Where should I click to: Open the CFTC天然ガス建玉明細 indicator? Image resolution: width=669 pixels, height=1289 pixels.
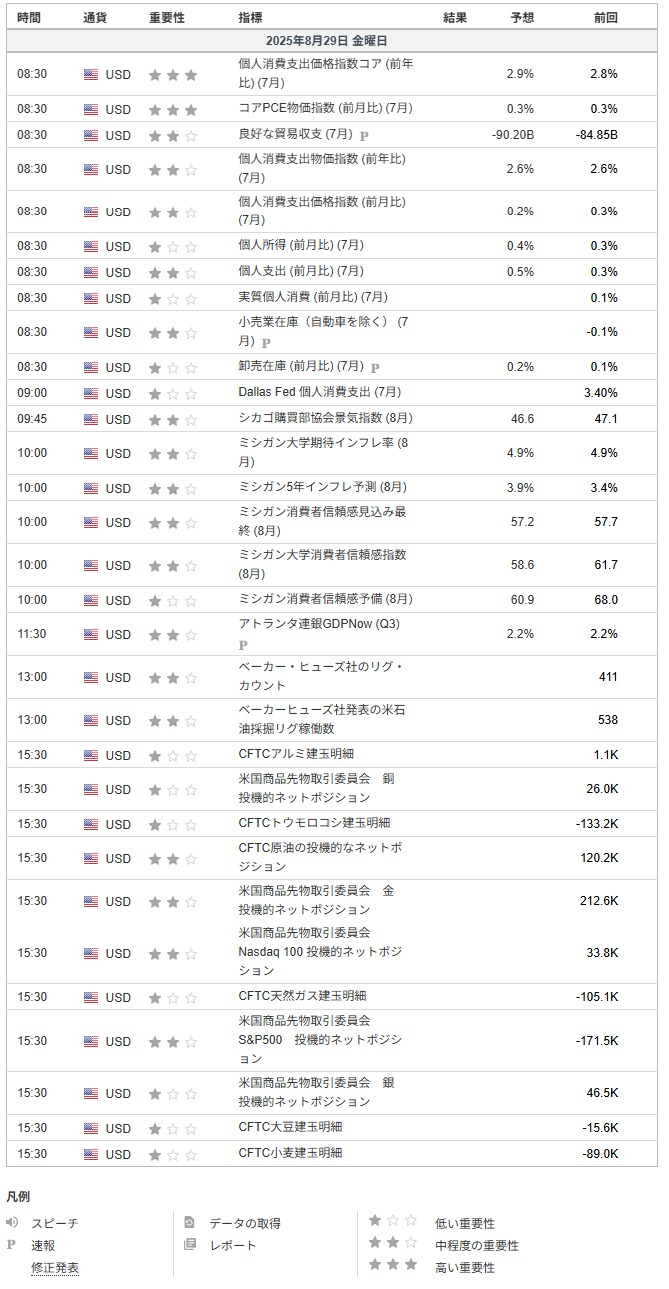pyautogui.click(x=302, y=996)
